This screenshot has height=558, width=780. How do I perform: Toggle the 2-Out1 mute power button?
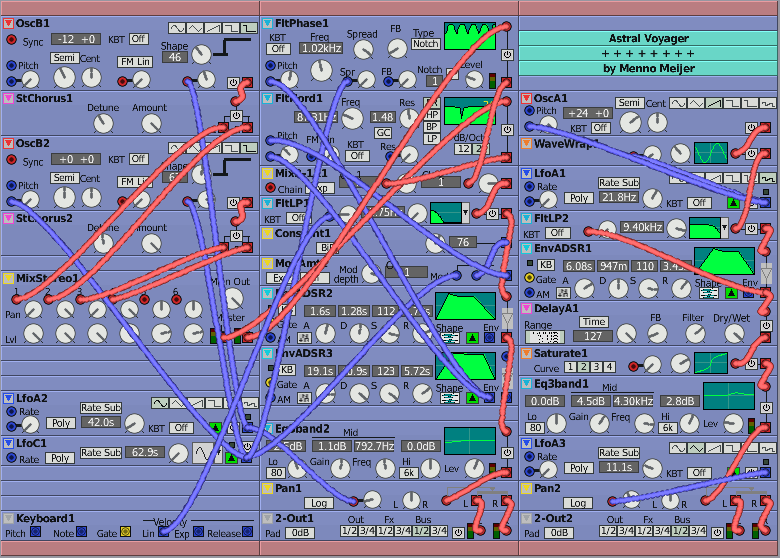(x=458, y=533)
